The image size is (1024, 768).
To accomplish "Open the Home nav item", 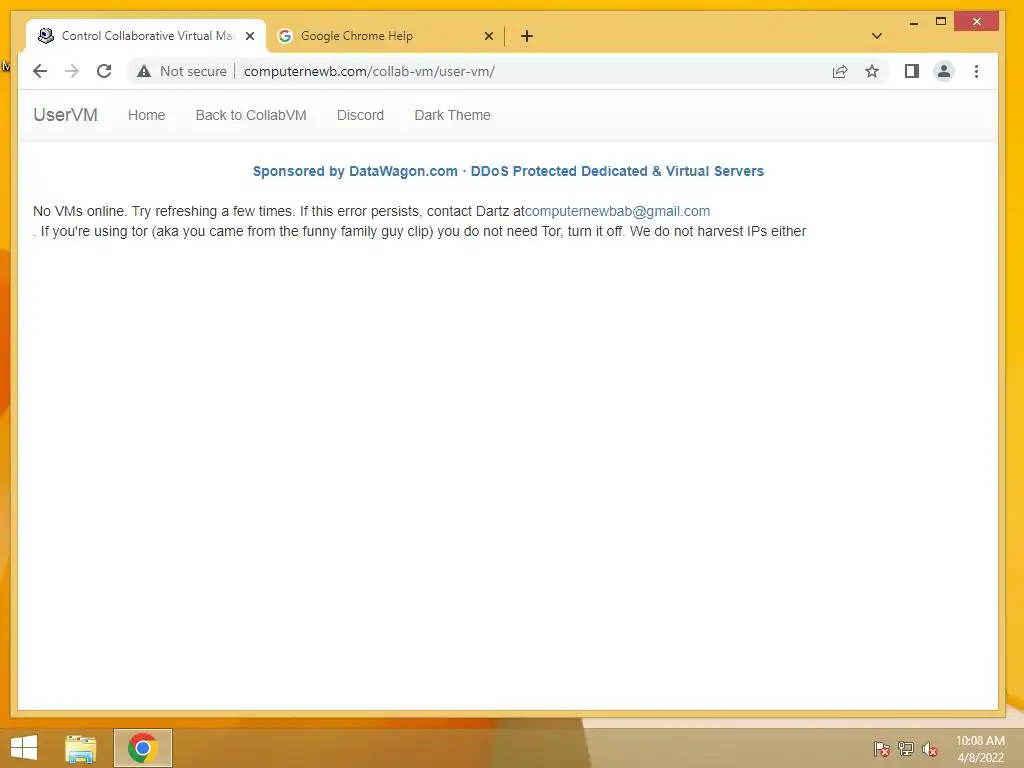I will click(146, 115).
